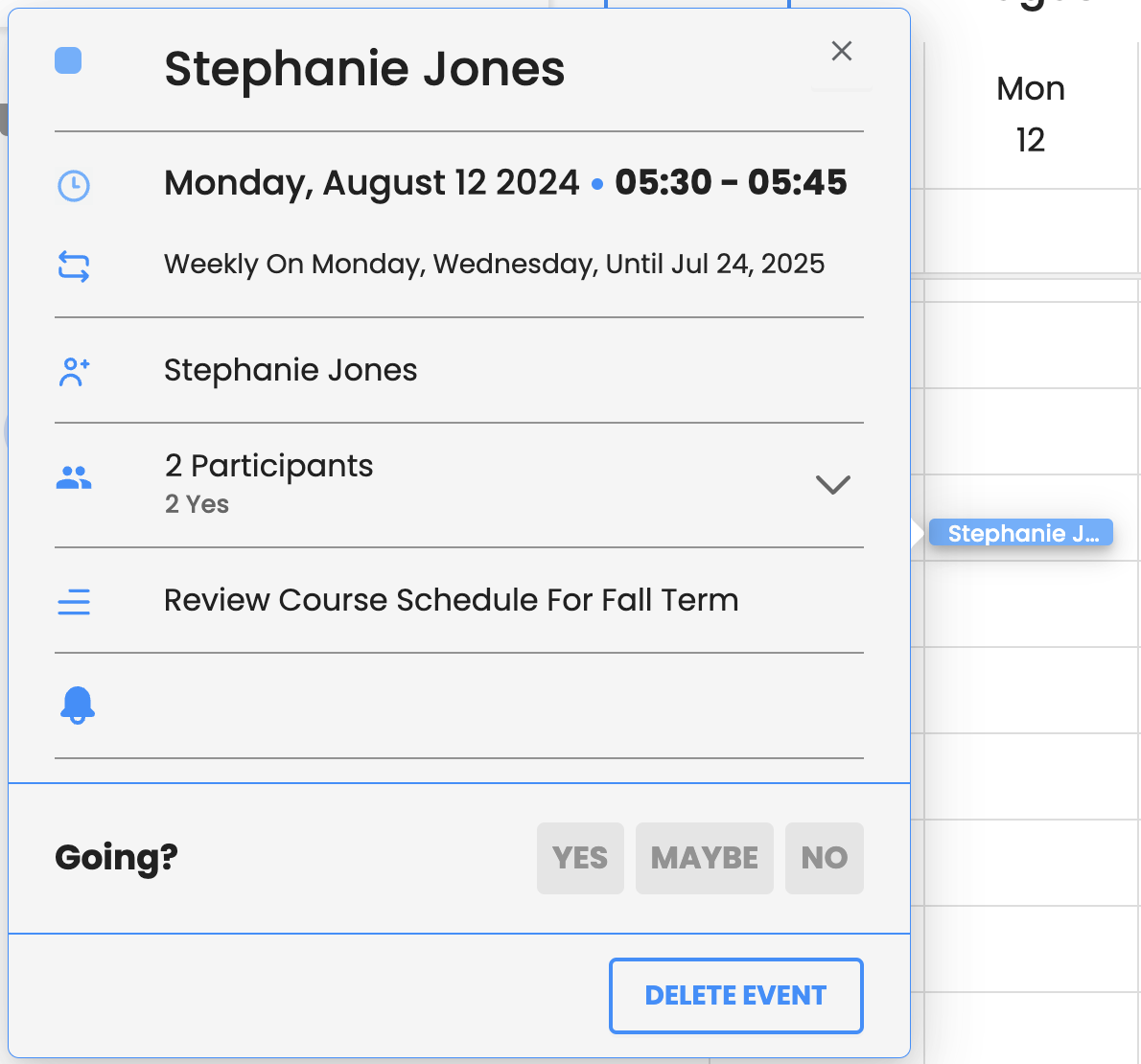Image resolution: width=1141 pixels, height=1064 pixels.
Task: Click the recurrence arrows icon
Action: click(74, 266)
